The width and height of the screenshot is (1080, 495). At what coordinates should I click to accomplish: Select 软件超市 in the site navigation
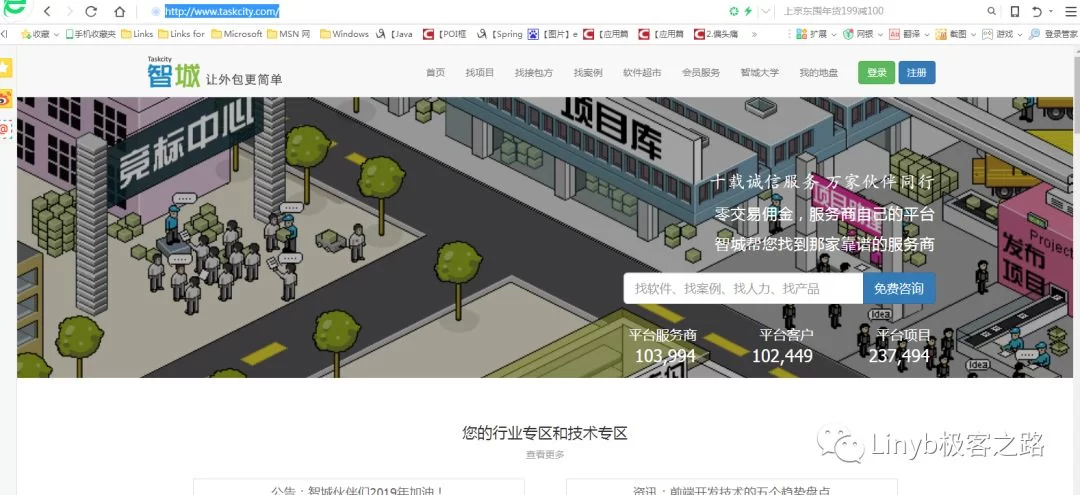tap(642, 73)
